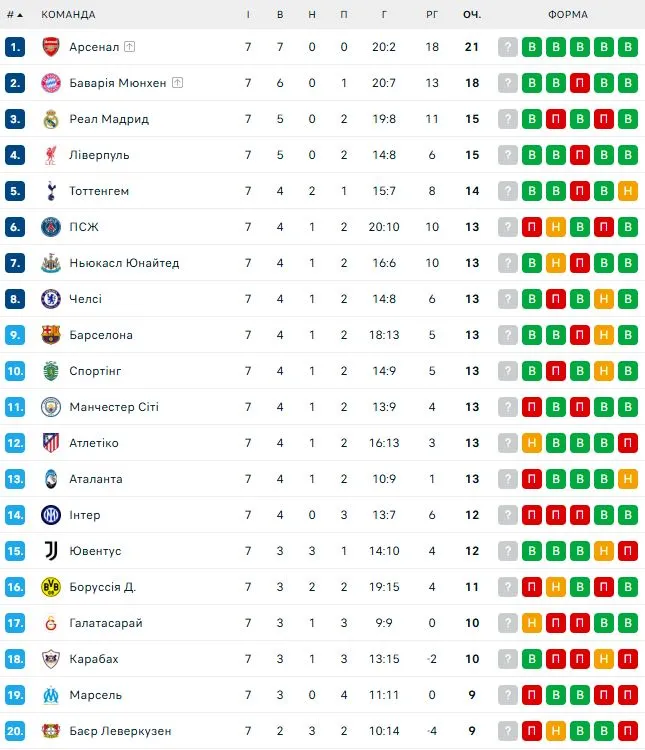Click Arsenal's gray question-mark next match badge
The height and width of the screenshot is (750, 645).
pos(508,47)
